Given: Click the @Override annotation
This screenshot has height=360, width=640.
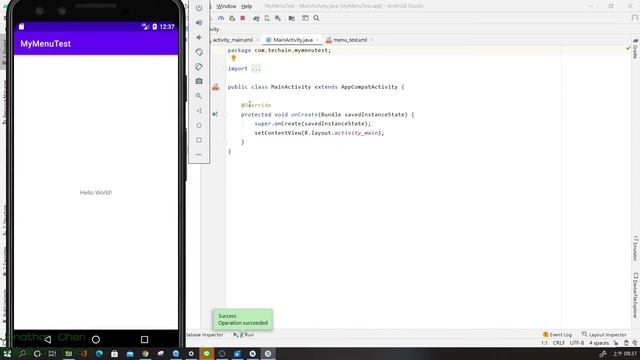Looking at the screenshot, I should click(256, 105).
